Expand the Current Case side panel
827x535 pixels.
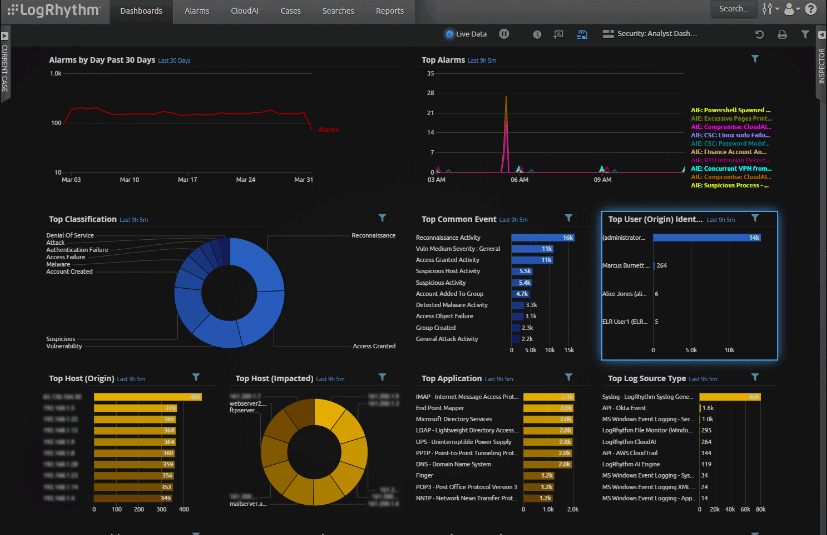coord(5,65)
